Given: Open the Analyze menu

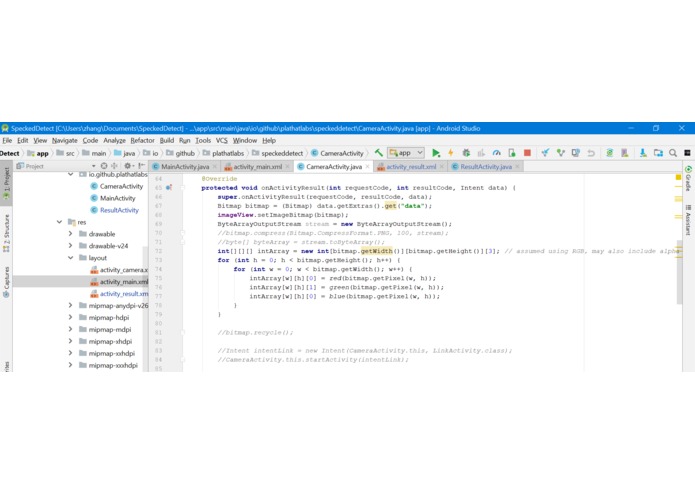Looking at the screenshot, I should pos(114,140).
